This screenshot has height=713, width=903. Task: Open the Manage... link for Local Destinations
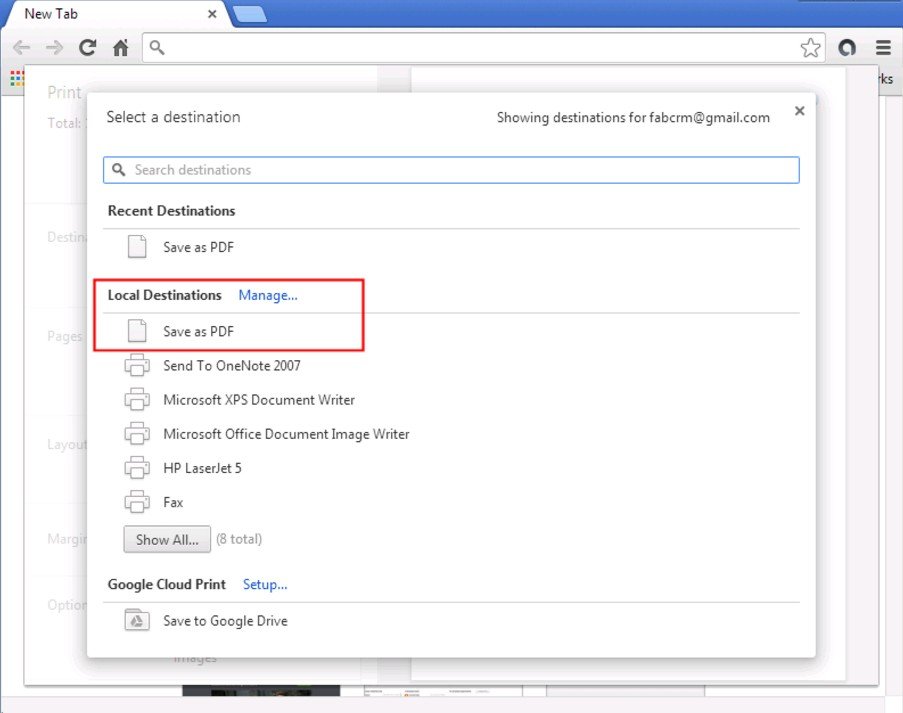268,295
